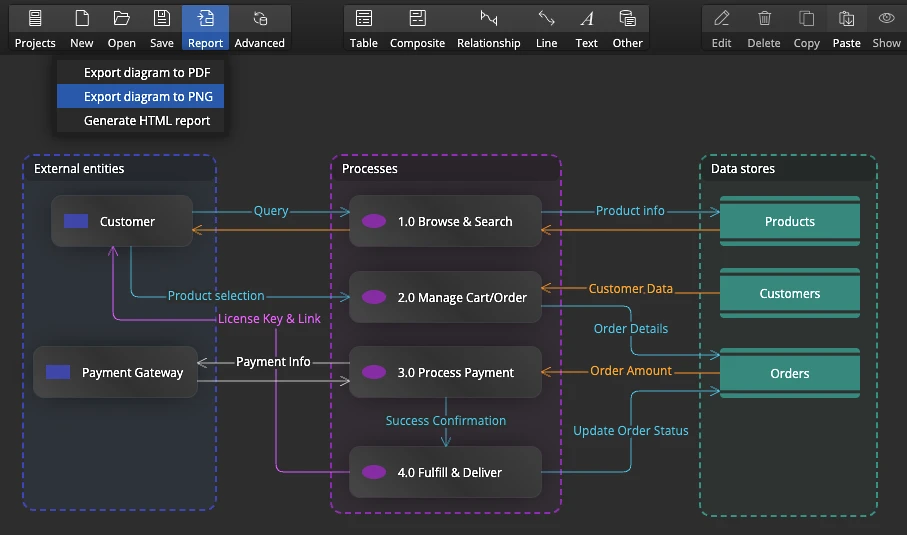
Task: Click the Order Amount flow label
Action: [x=631, y=371]
